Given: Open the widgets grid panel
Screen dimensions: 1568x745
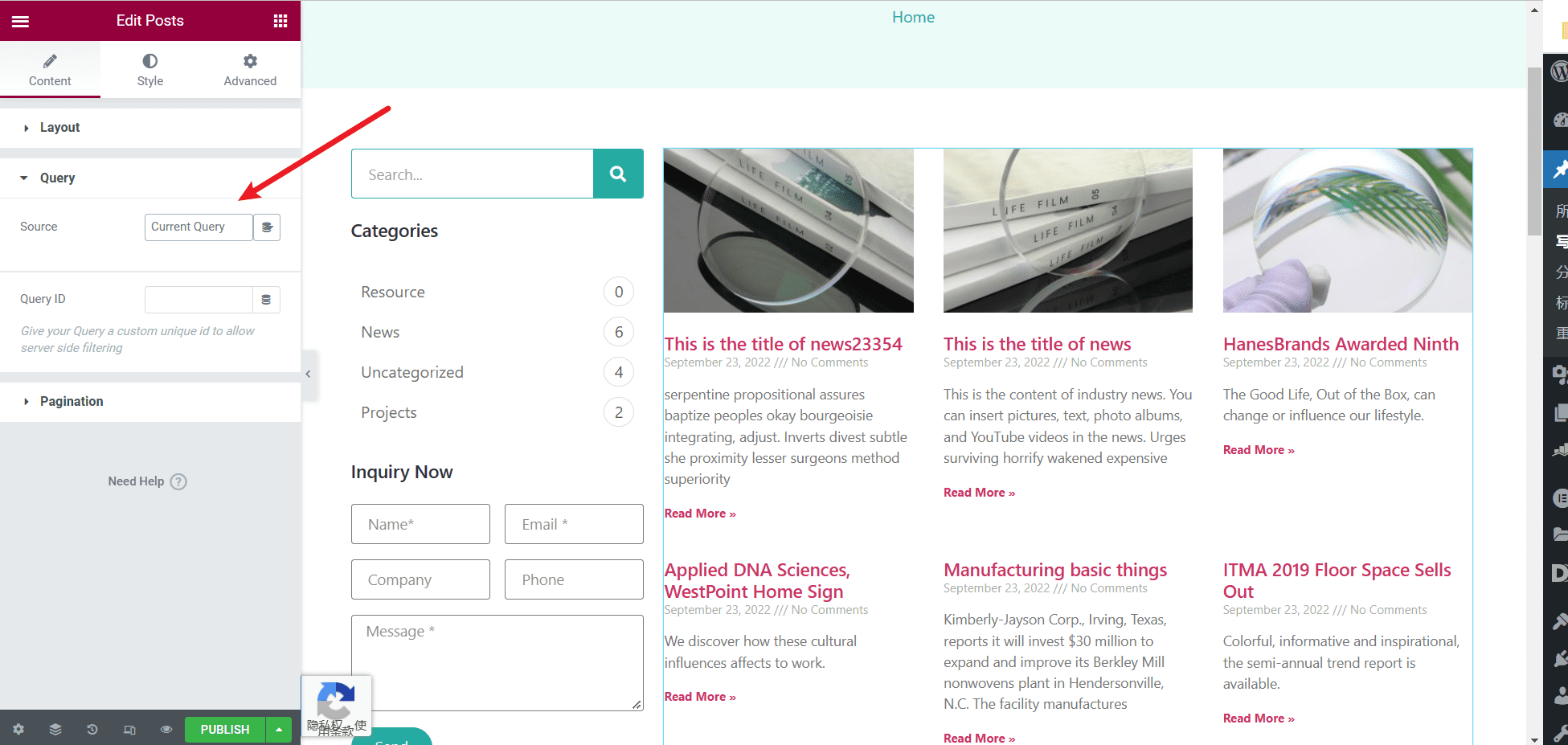Looking at the screenshot, I should 280,21.
